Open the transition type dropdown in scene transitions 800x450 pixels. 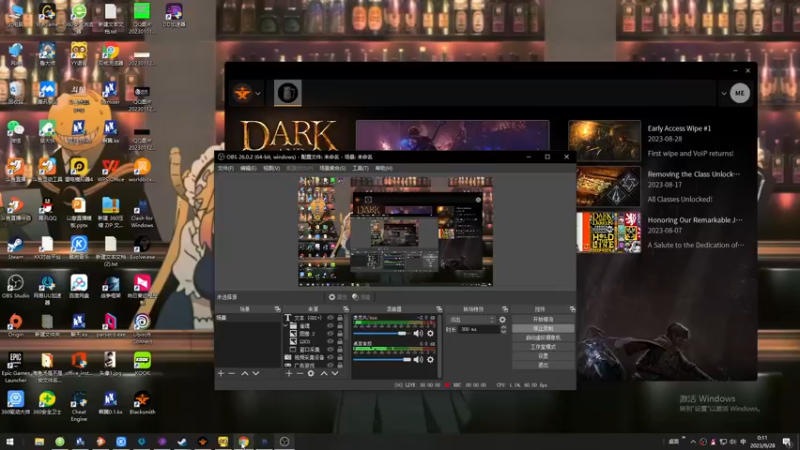click(x=472, y=320)
